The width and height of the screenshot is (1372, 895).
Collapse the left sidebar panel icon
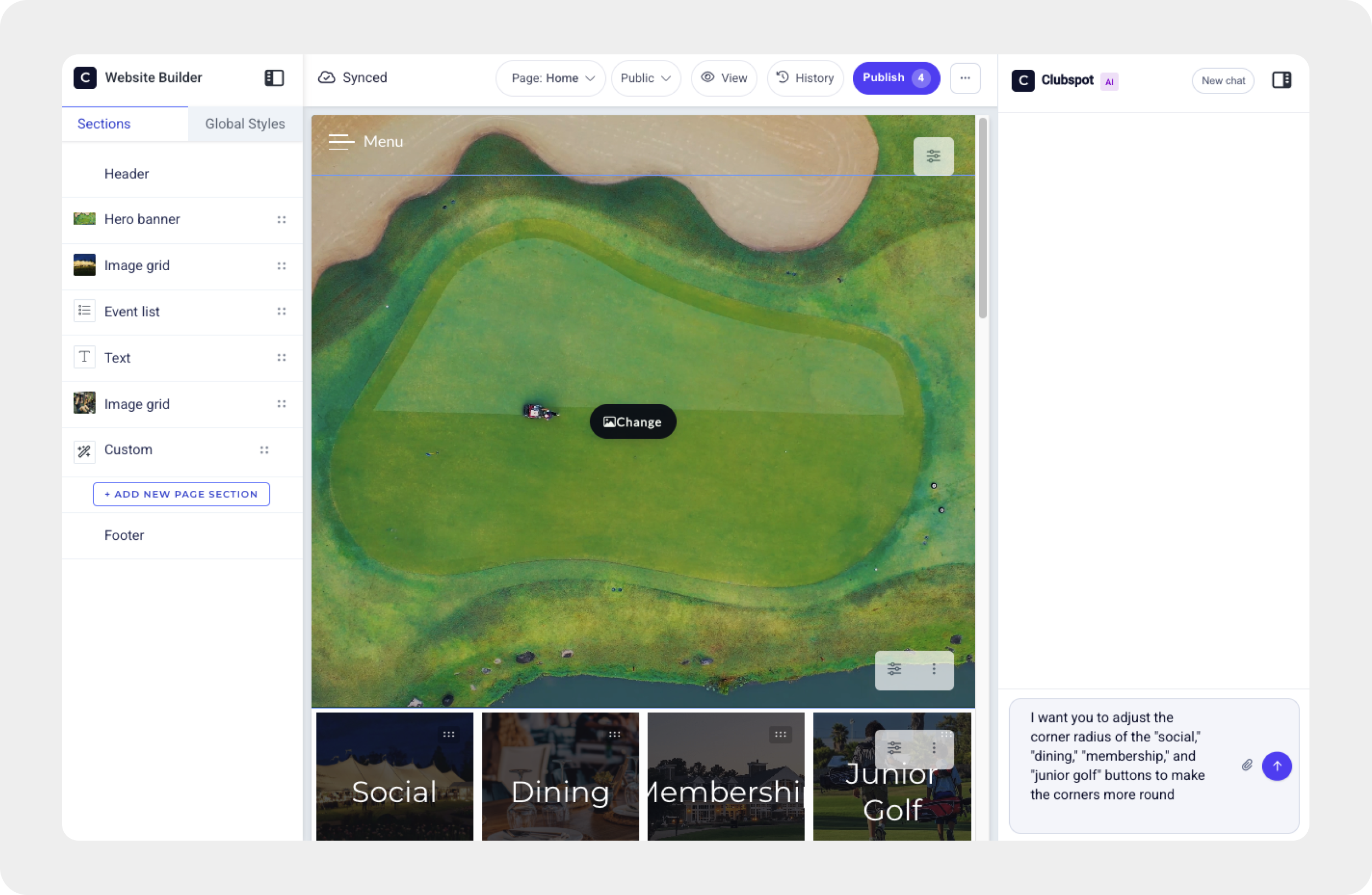[x=274, y=78]
